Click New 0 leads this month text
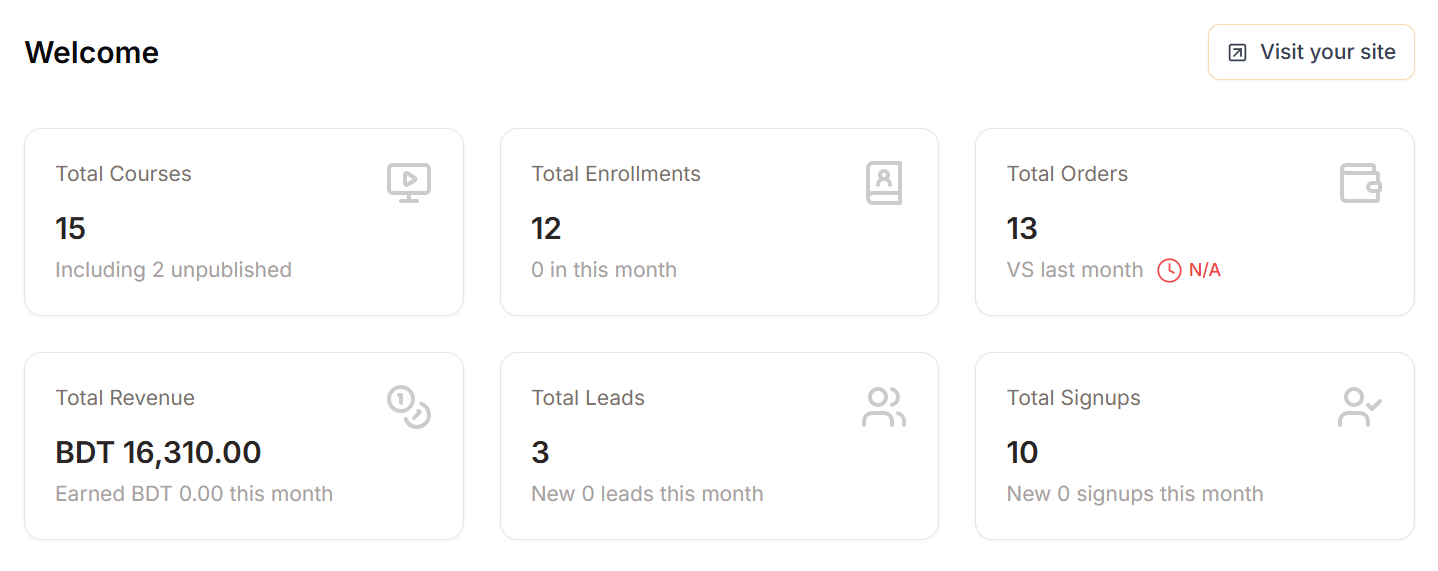This screenshot has width=1438, height=571. click(648, 494)
